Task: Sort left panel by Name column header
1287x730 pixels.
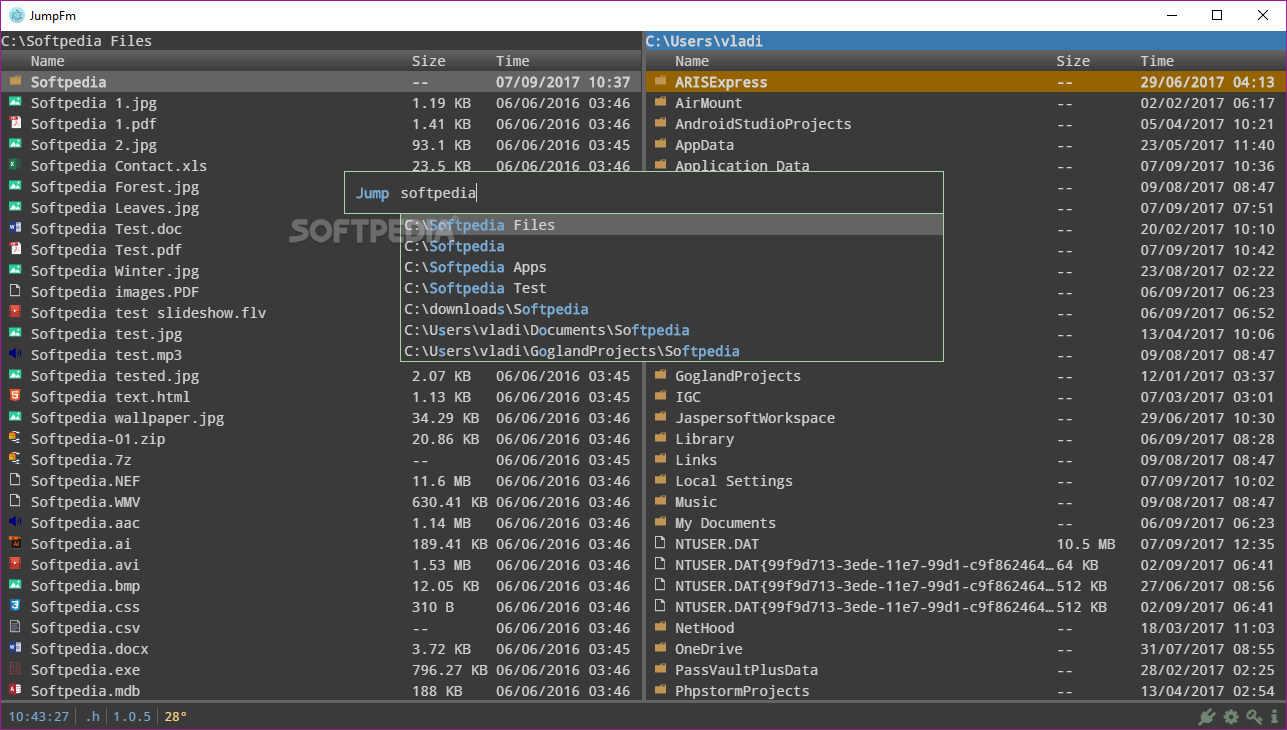Action: click(48, 61)
